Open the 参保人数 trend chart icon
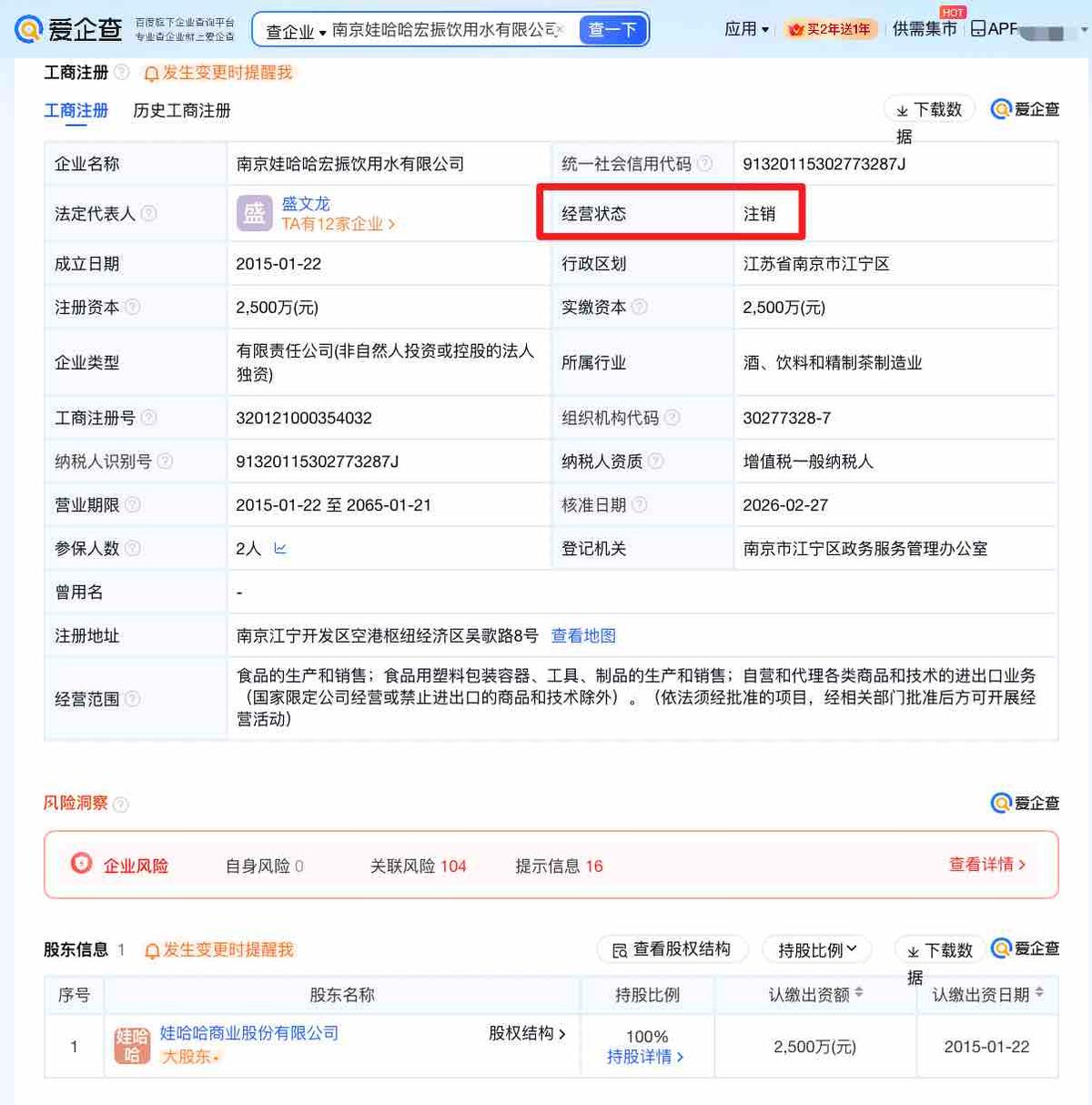1092x1105 pixels. tap(279, 549)
